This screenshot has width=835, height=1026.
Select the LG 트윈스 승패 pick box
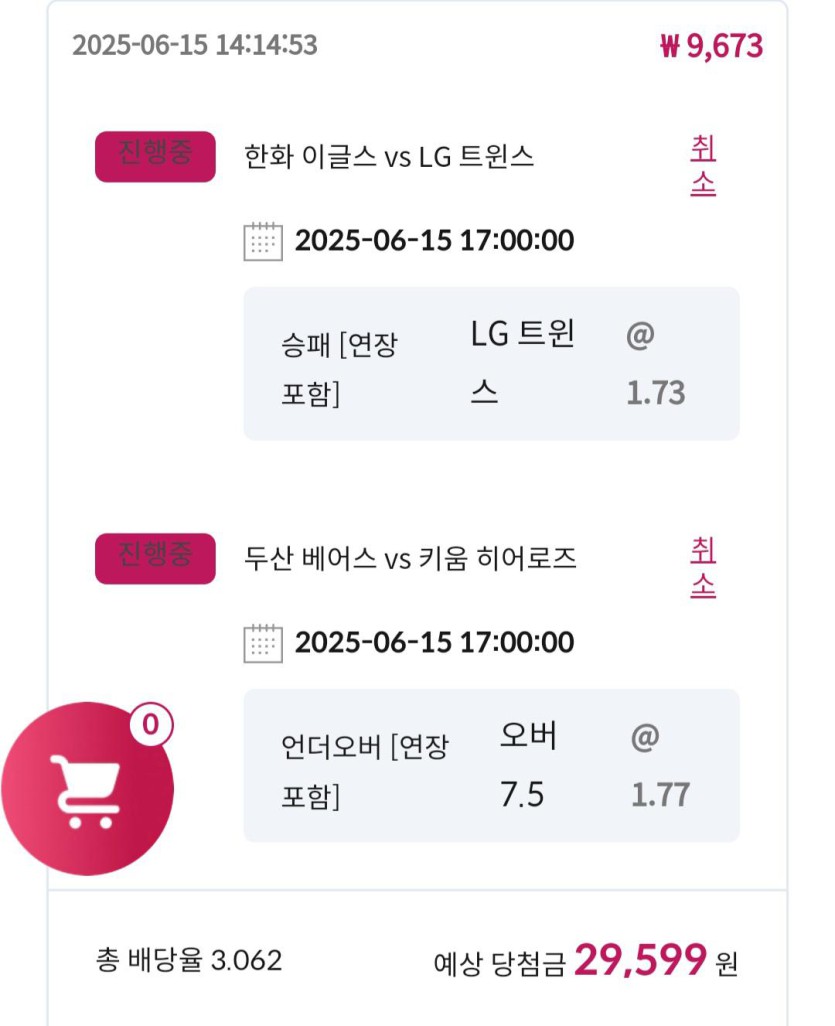click(x=491, y=363)
